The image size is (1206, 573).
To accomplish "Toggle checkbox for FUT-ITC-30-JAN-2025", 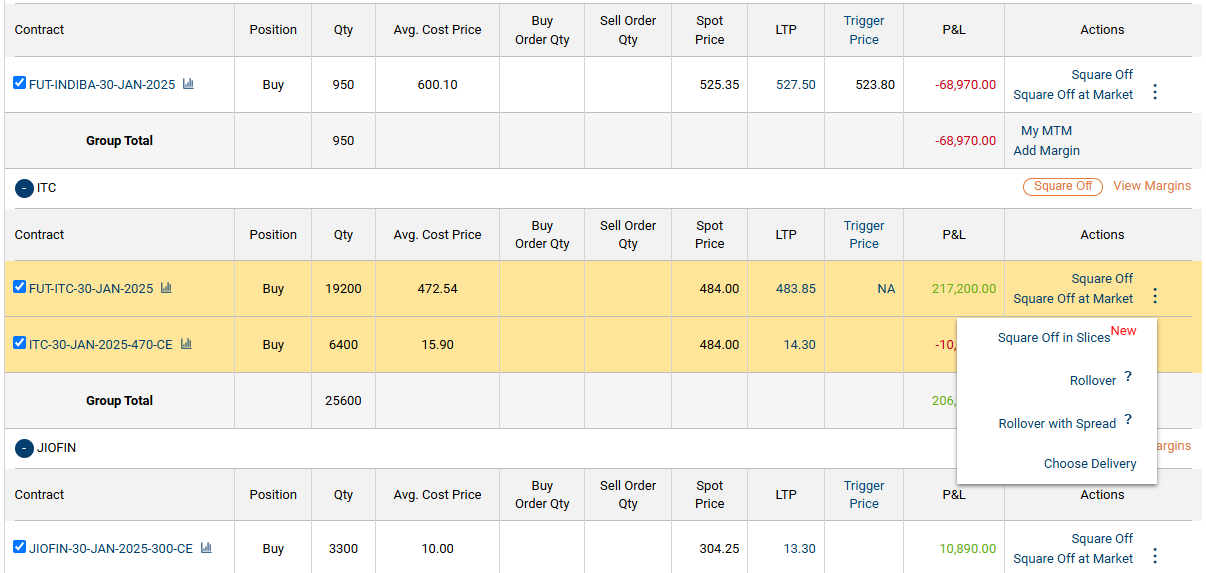I will click(20, 287).
